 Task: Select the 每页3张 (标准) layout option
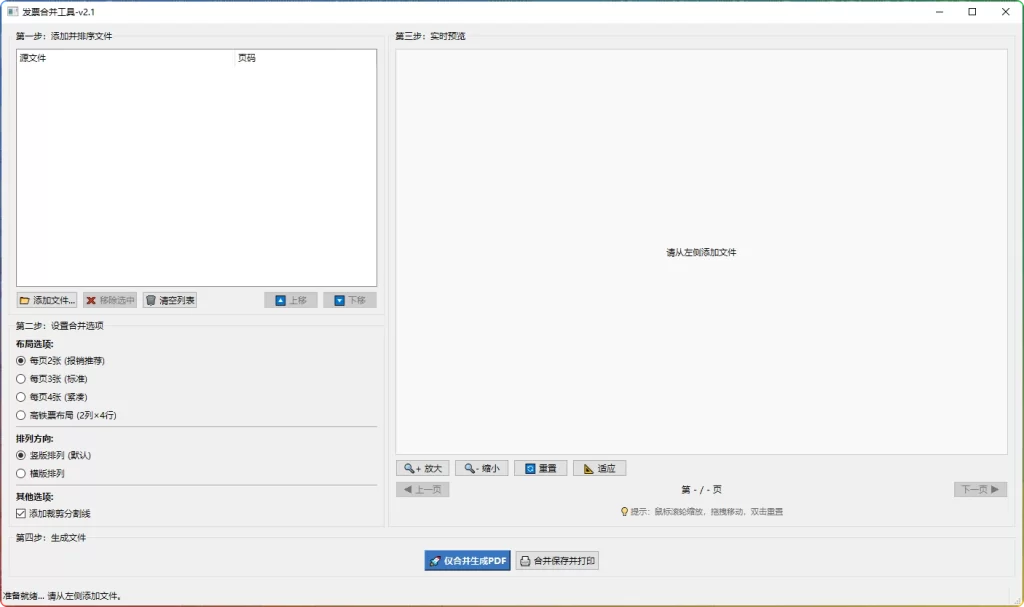(x=21, y=379)
